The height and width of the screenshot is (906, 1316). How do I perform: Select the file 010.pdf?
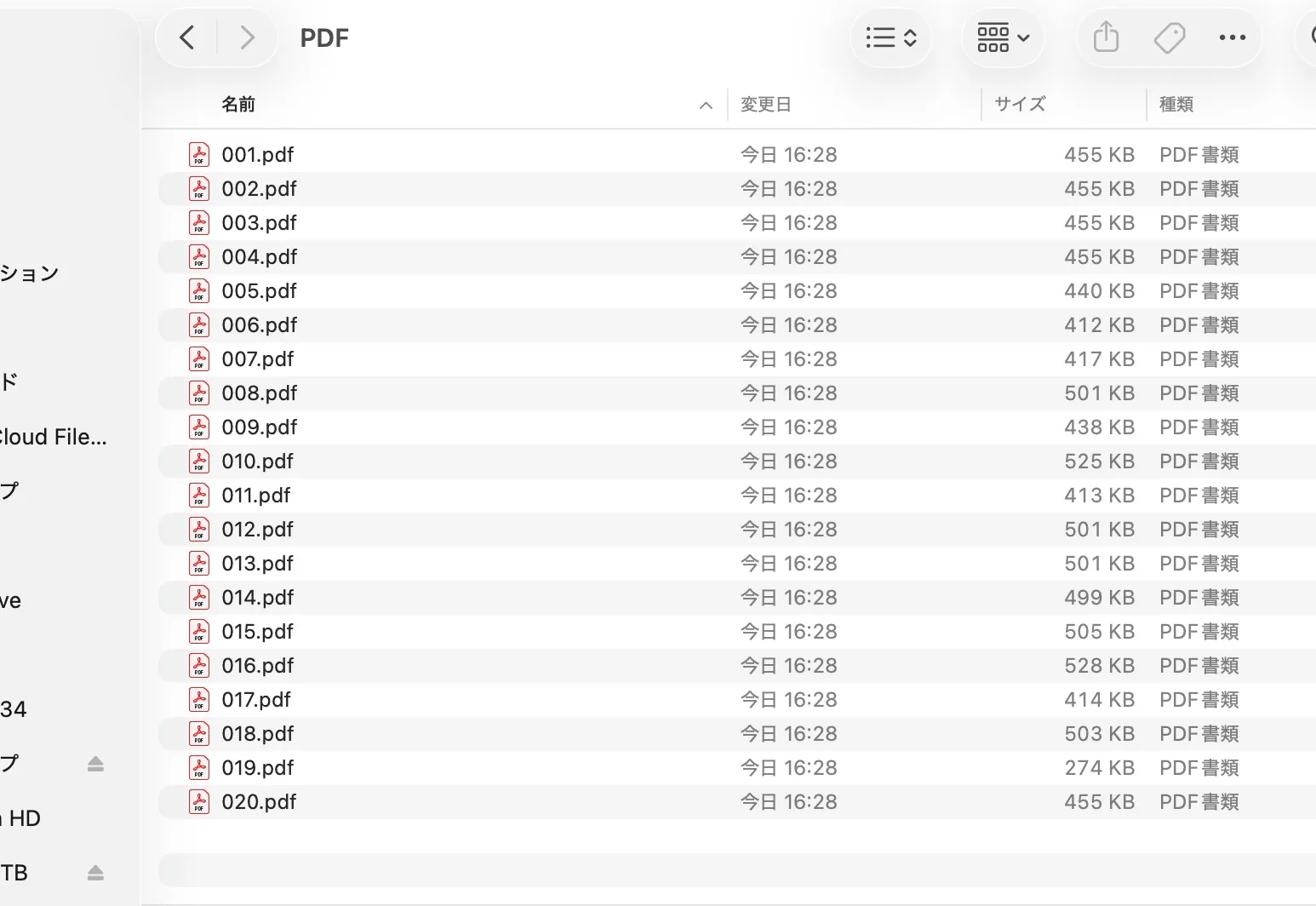257,461
